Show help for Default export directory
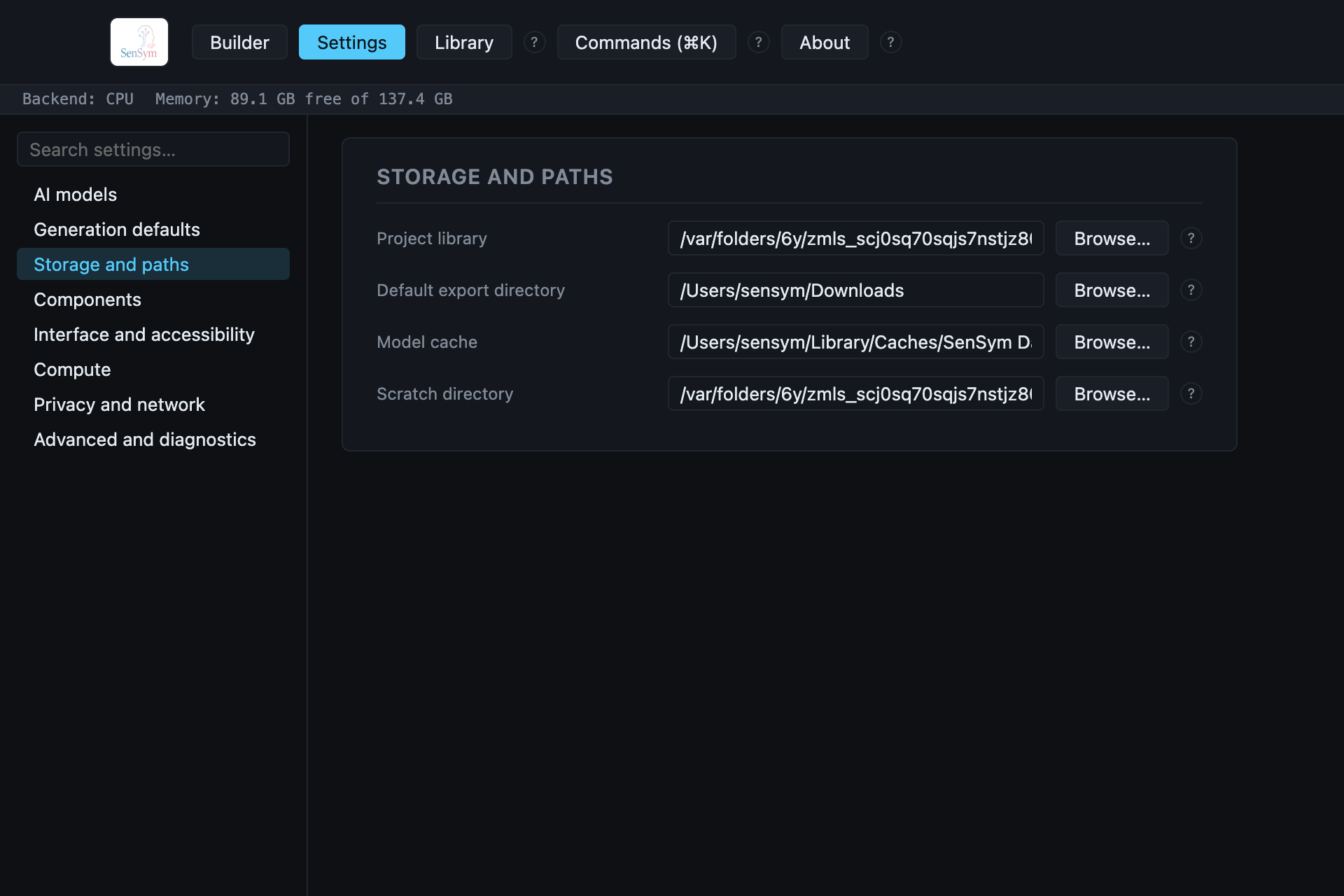Screen dimensions: 1344x896 pyautogui.click(x=1191, y=290)
